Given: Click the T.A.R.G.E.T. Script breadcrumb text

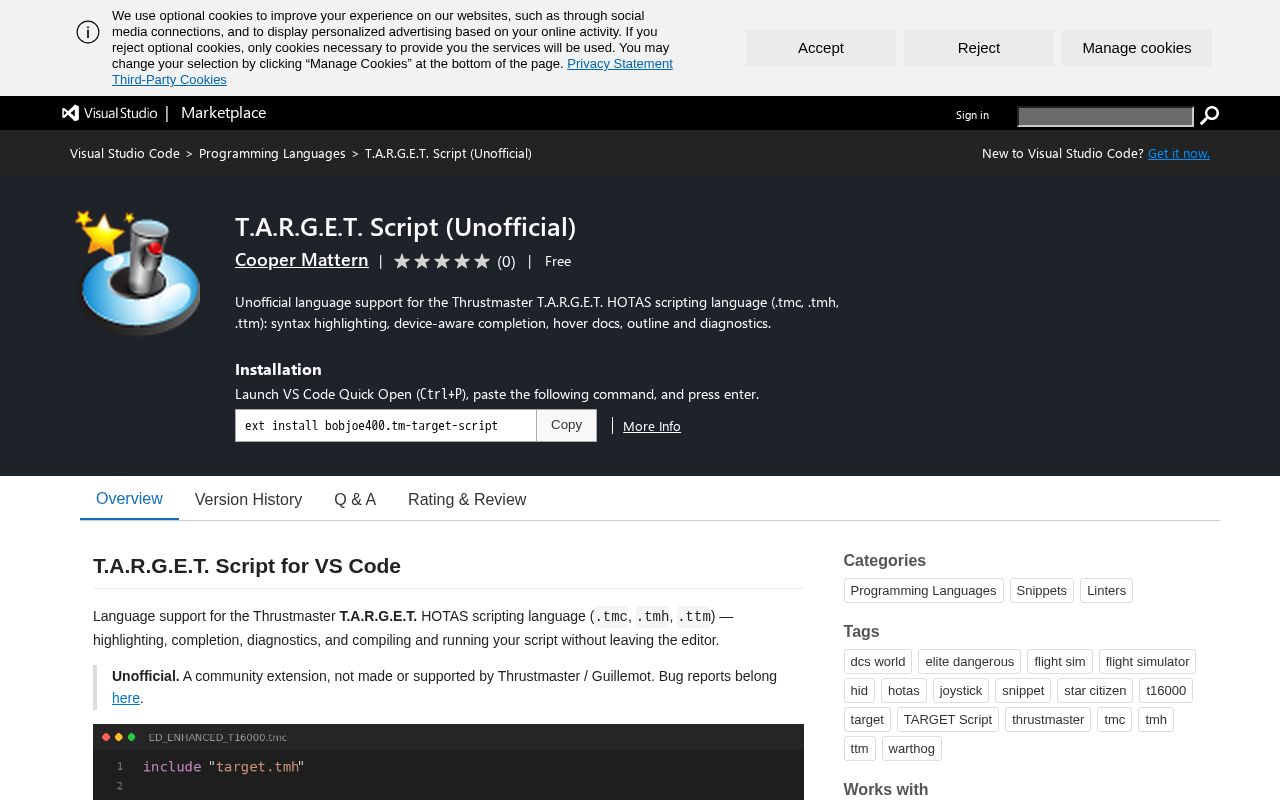Looking at the screenshot, I should [448, 153].
